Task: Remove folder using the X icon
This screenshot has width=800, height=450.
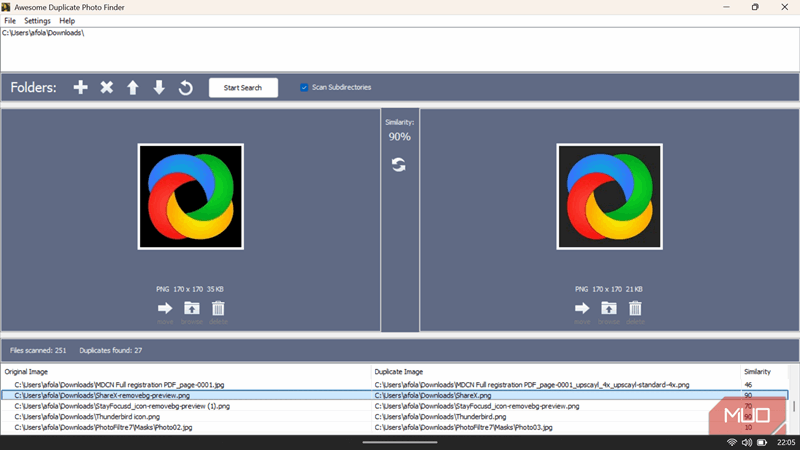Action: click(107, 88)
